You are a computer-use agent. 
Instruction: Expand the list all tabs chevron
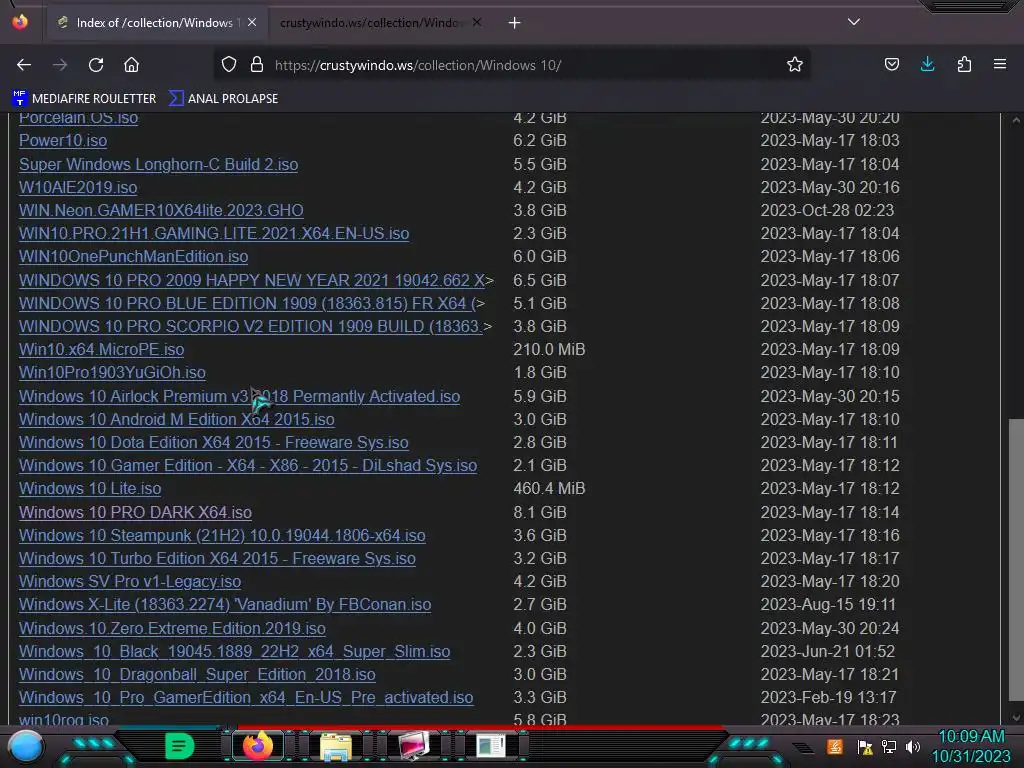pos(854,22)
